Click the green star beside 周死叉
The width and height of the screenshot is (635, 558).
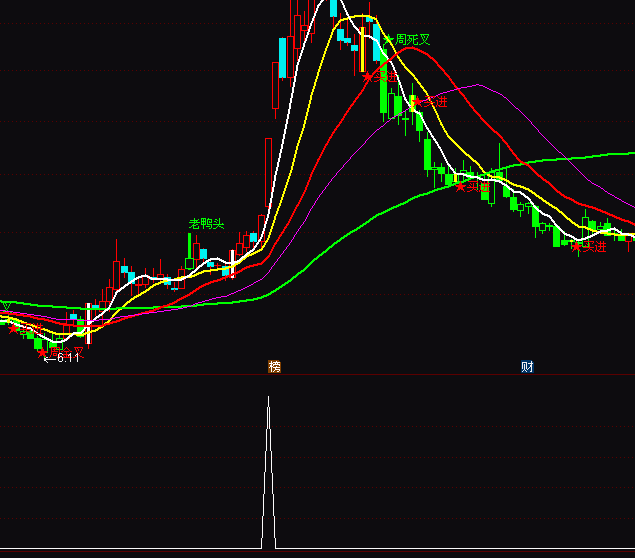click(388, 40)
